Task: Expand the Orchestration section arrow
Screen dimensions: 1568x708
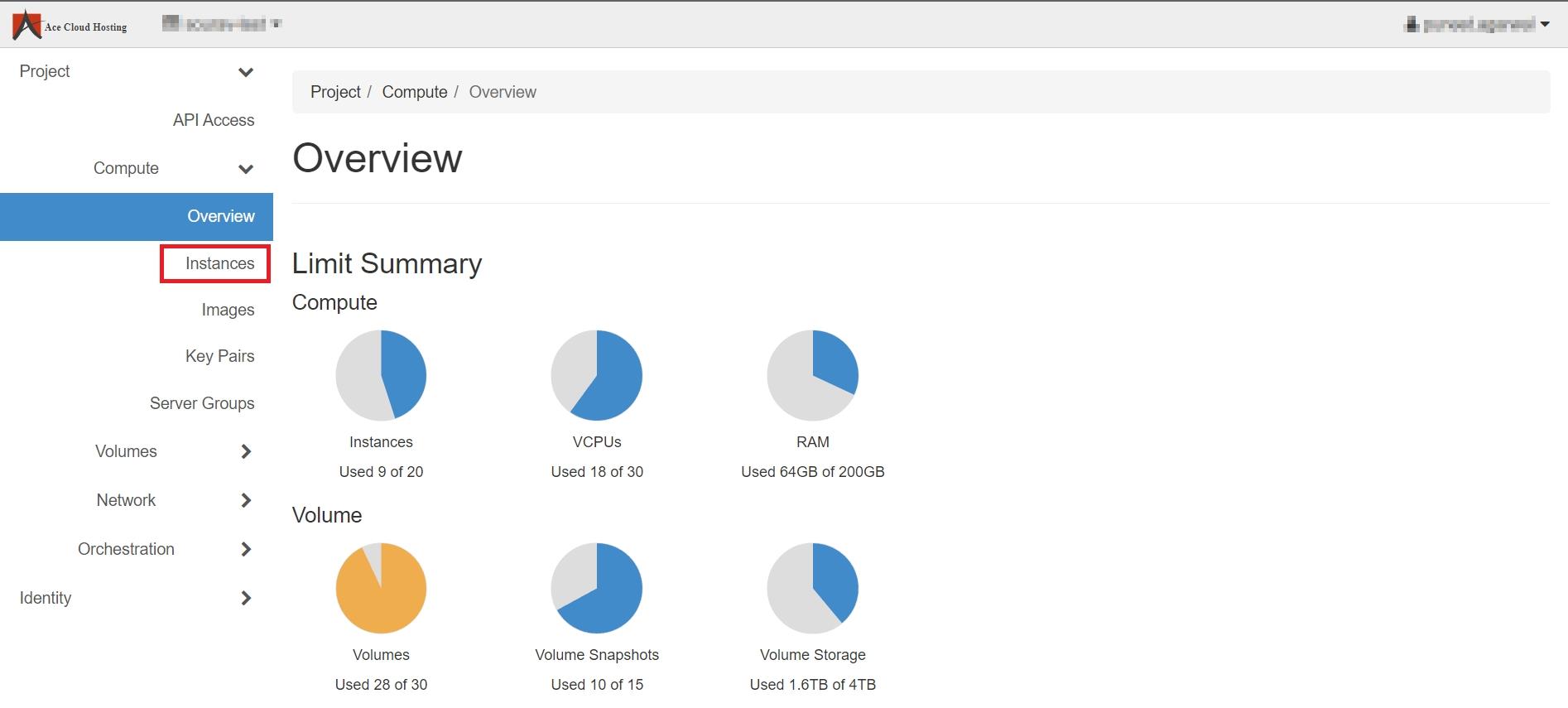Action: pyautogui.click(x=245, y=549)
